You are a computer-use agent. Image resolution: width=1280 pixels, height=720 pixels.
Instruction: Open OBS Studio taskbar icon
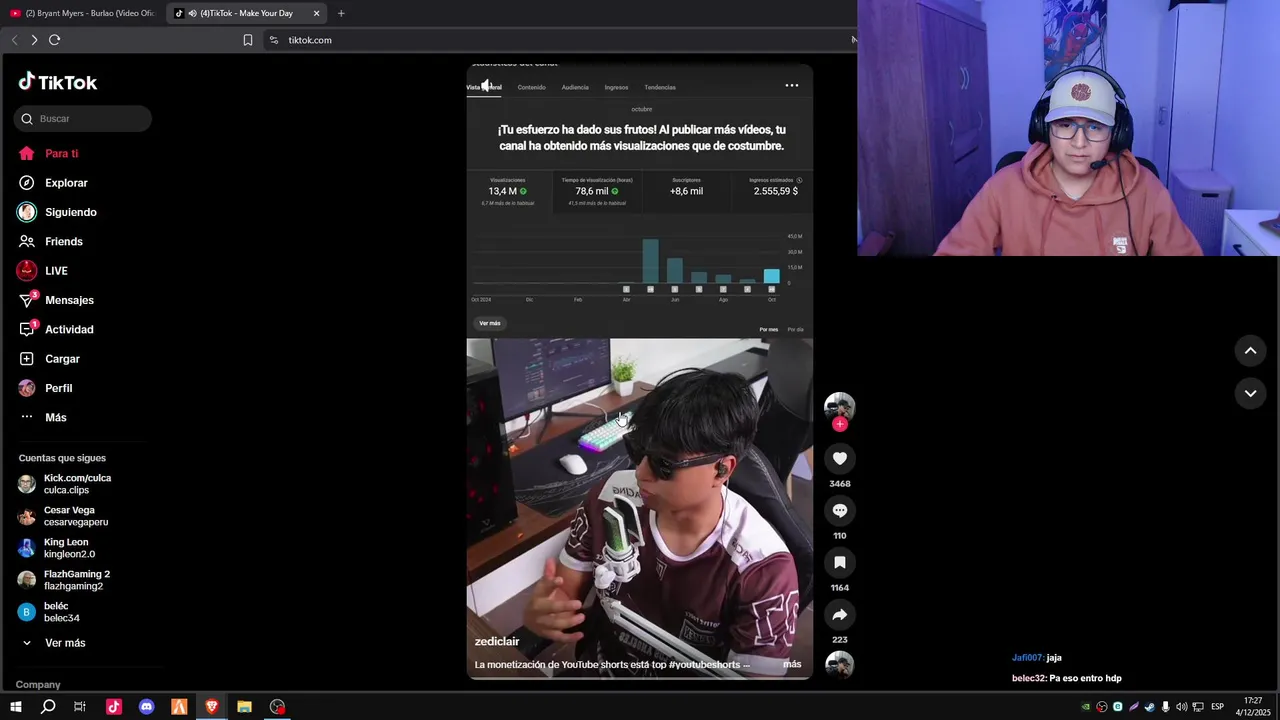(x=277, y=707)
